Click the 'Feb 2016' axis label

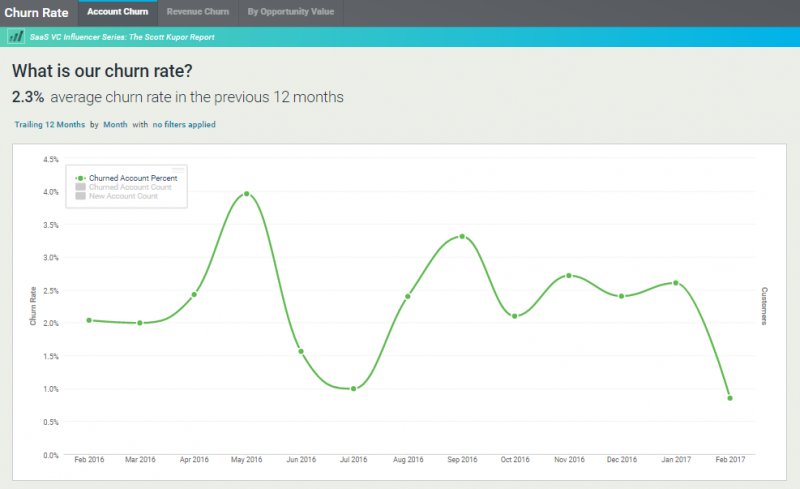89,459
